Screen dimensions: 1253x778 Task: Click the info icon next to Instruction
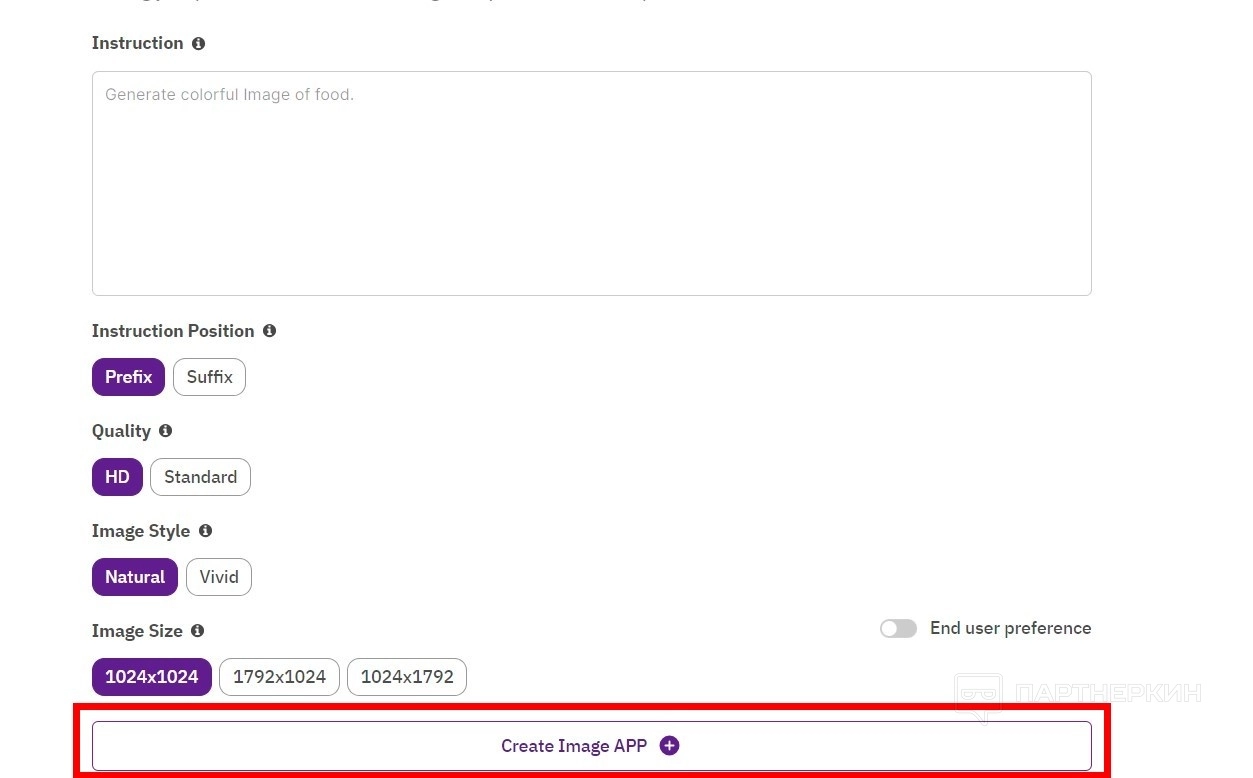pyautogui.click(x=198, y=44)
